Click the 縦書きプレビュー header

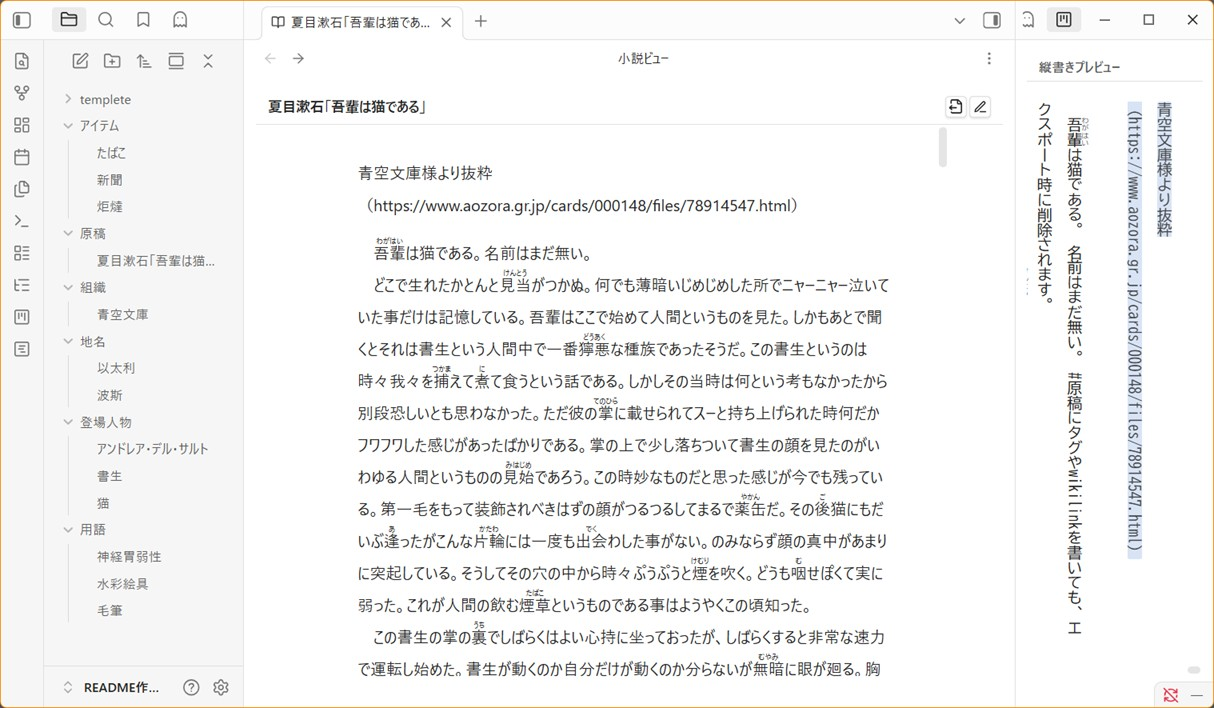[1080, 67]
